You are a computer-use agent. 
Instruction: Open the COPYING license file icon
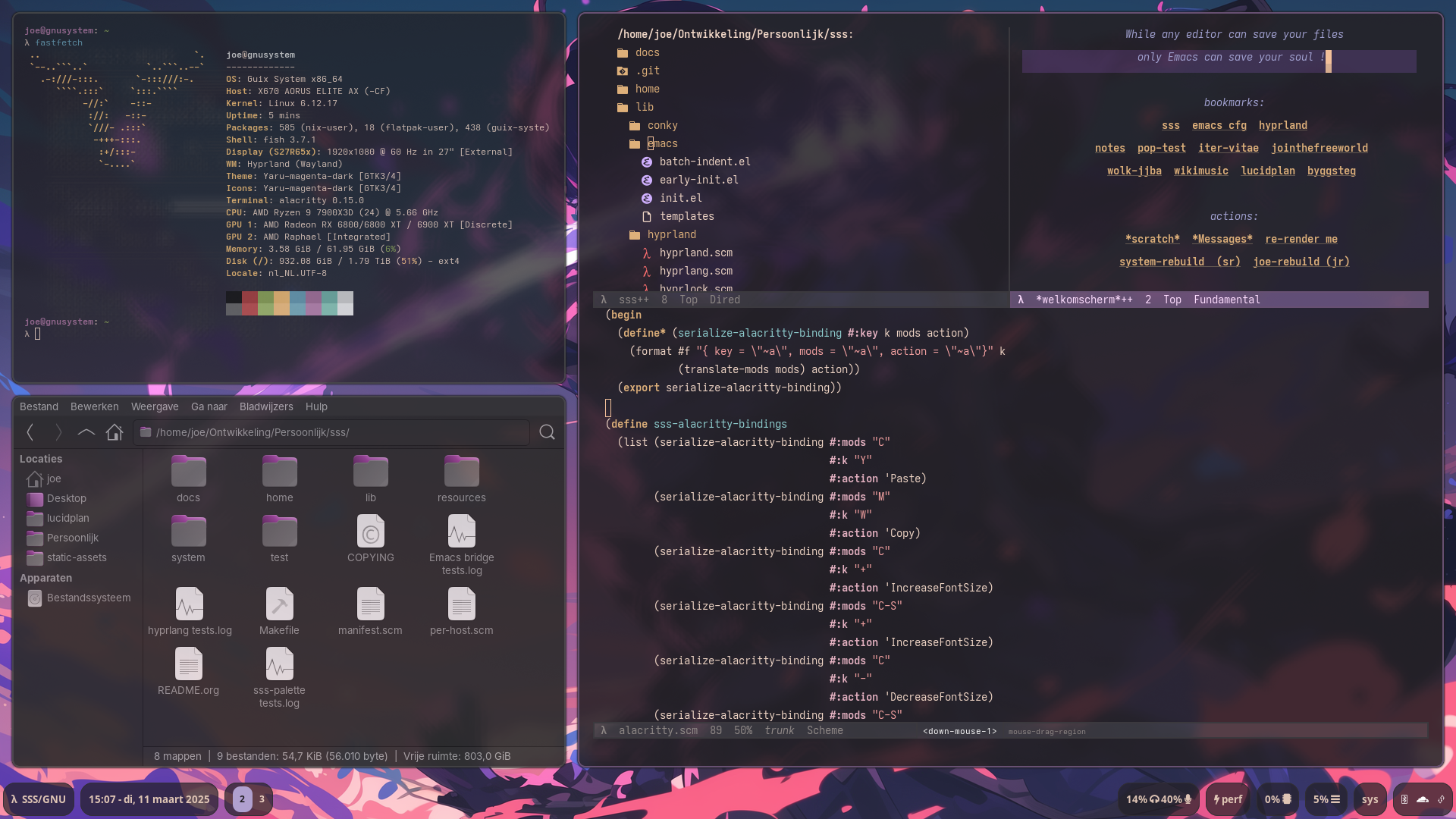tap(370, 532)
